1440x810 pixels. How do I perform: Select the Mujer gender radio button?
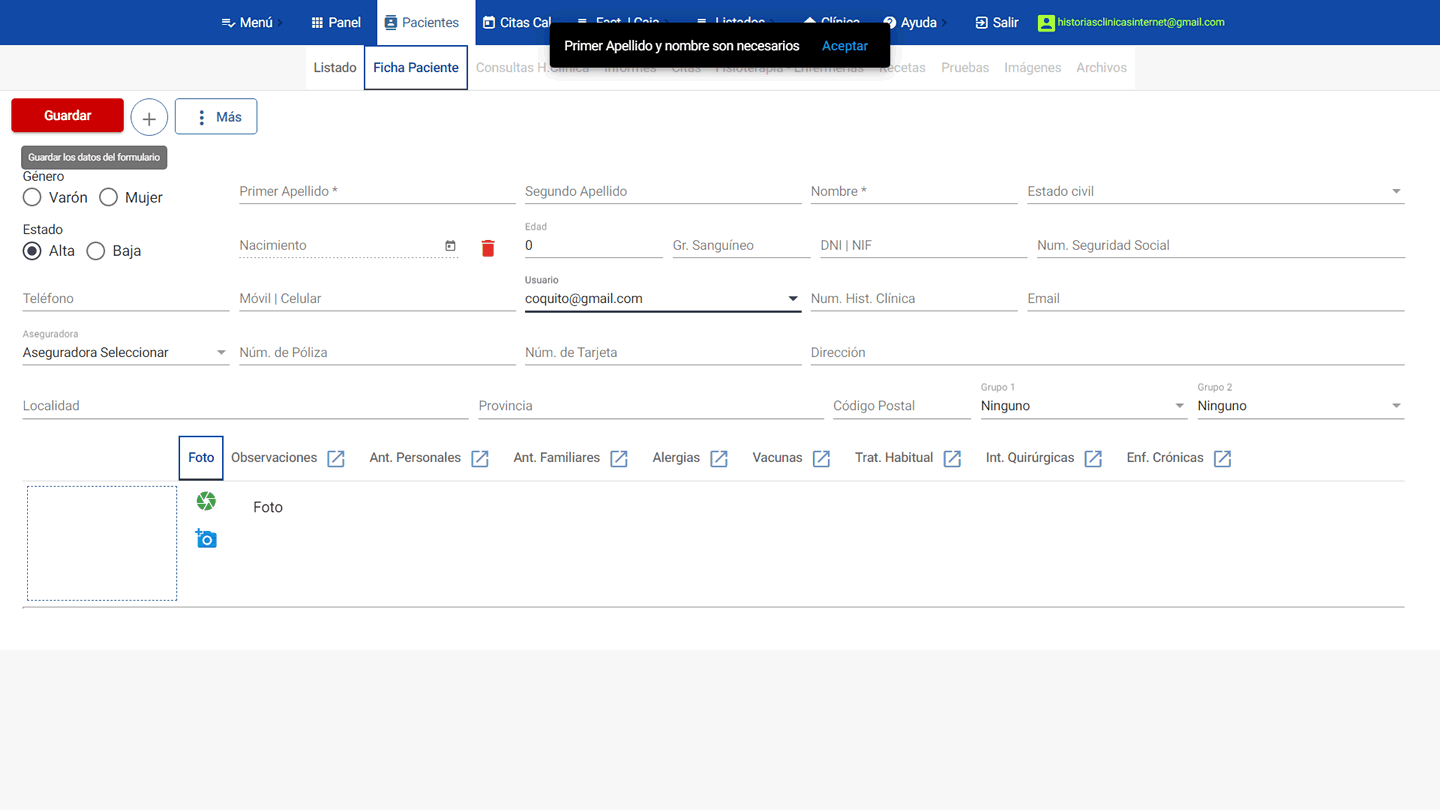(x=108, y=198)
